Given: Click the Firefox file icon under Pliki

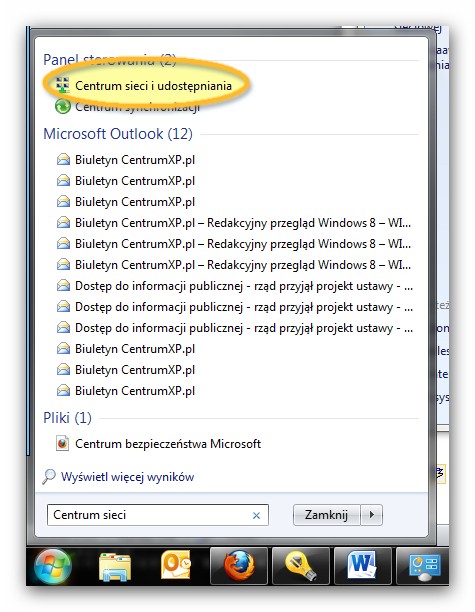Looking at the screenshot, I should point(62,443).
